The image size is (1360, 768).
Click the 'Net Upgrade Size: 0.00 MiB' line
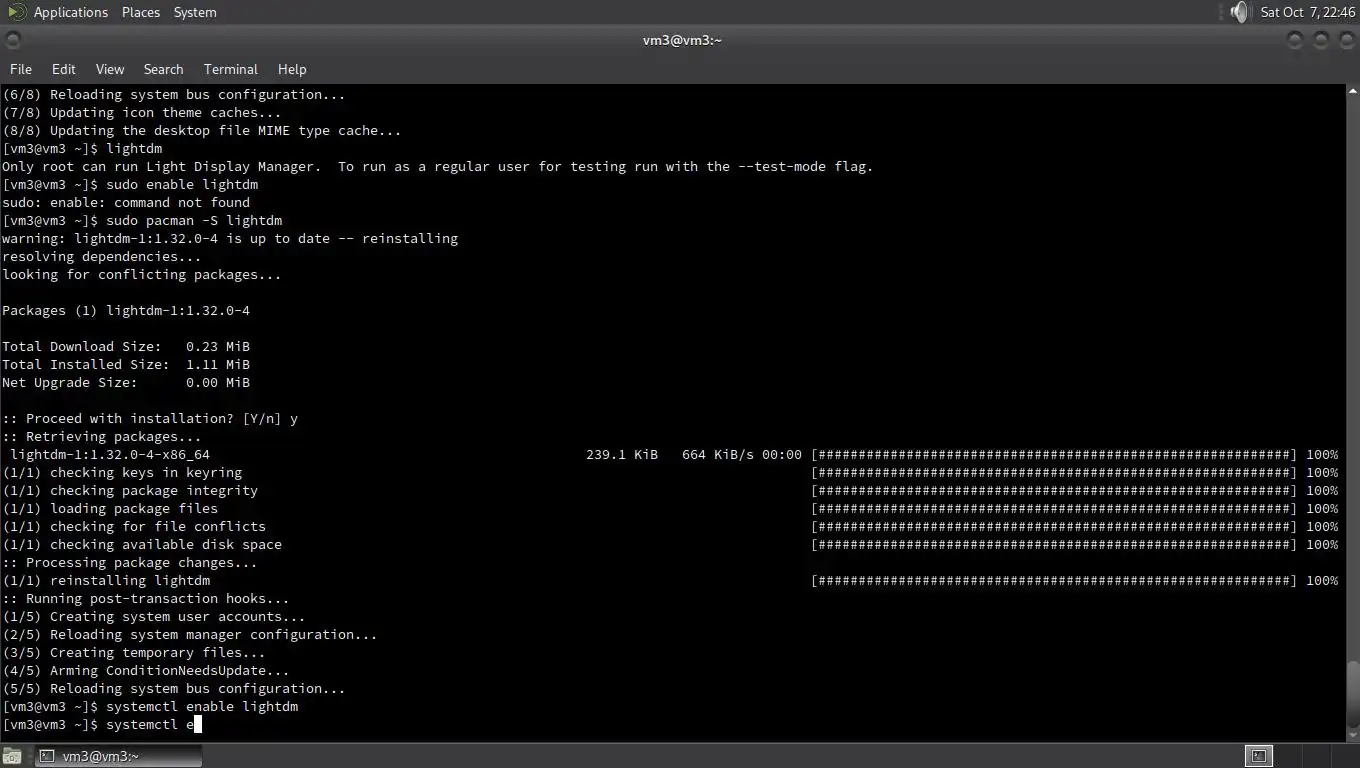[126, 382]
